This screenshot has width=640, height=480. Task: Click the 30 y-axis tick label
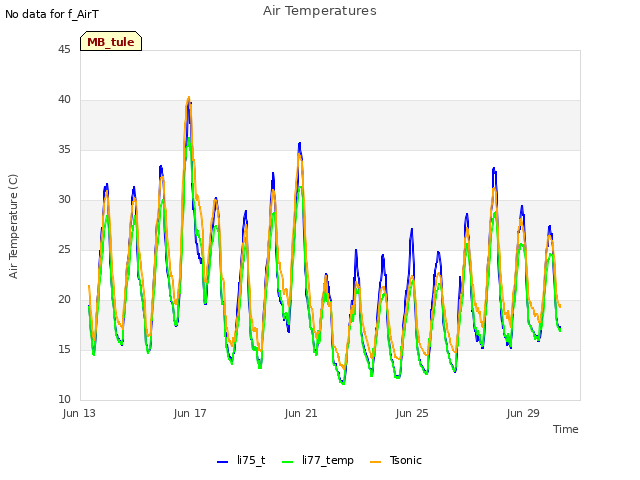pyautogui.click(x=64, y=200)
